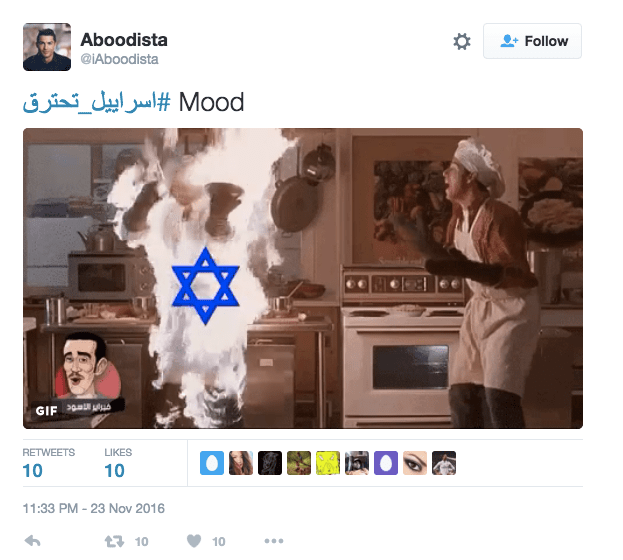Like the tweet with the heart icon
The width and height of the screenshot is (623, 560).
[194, 541]
